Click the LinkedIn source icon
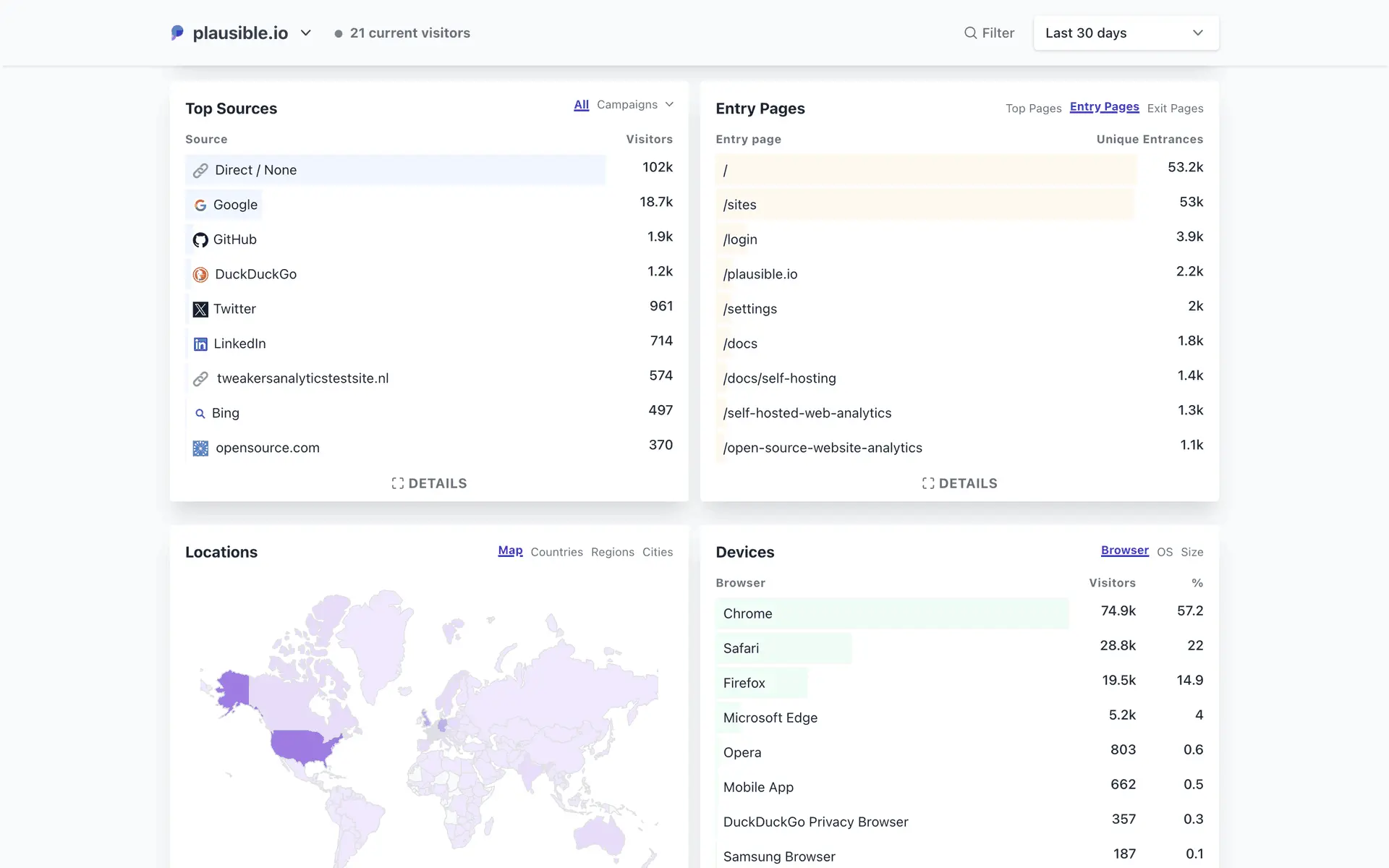 click(200, 344)
